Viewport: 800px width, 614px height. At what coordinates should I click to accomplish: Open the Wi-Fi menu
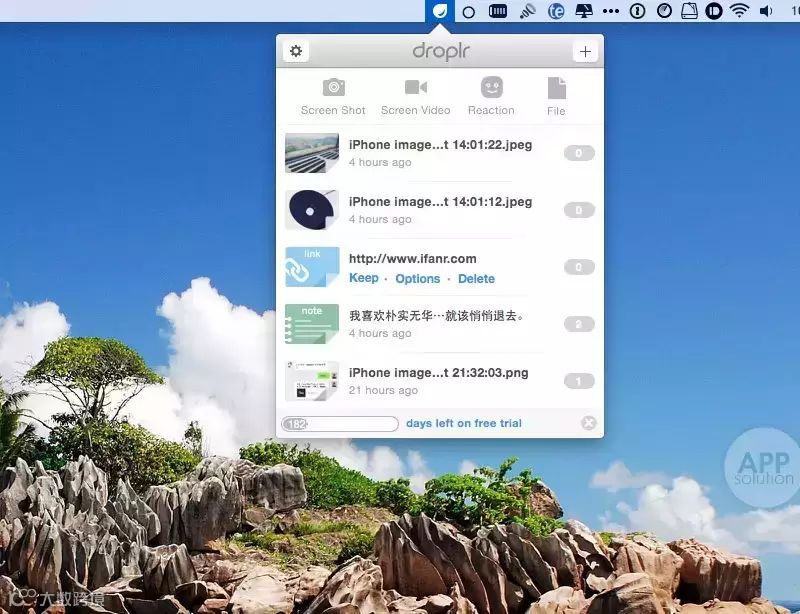(739, 11)
